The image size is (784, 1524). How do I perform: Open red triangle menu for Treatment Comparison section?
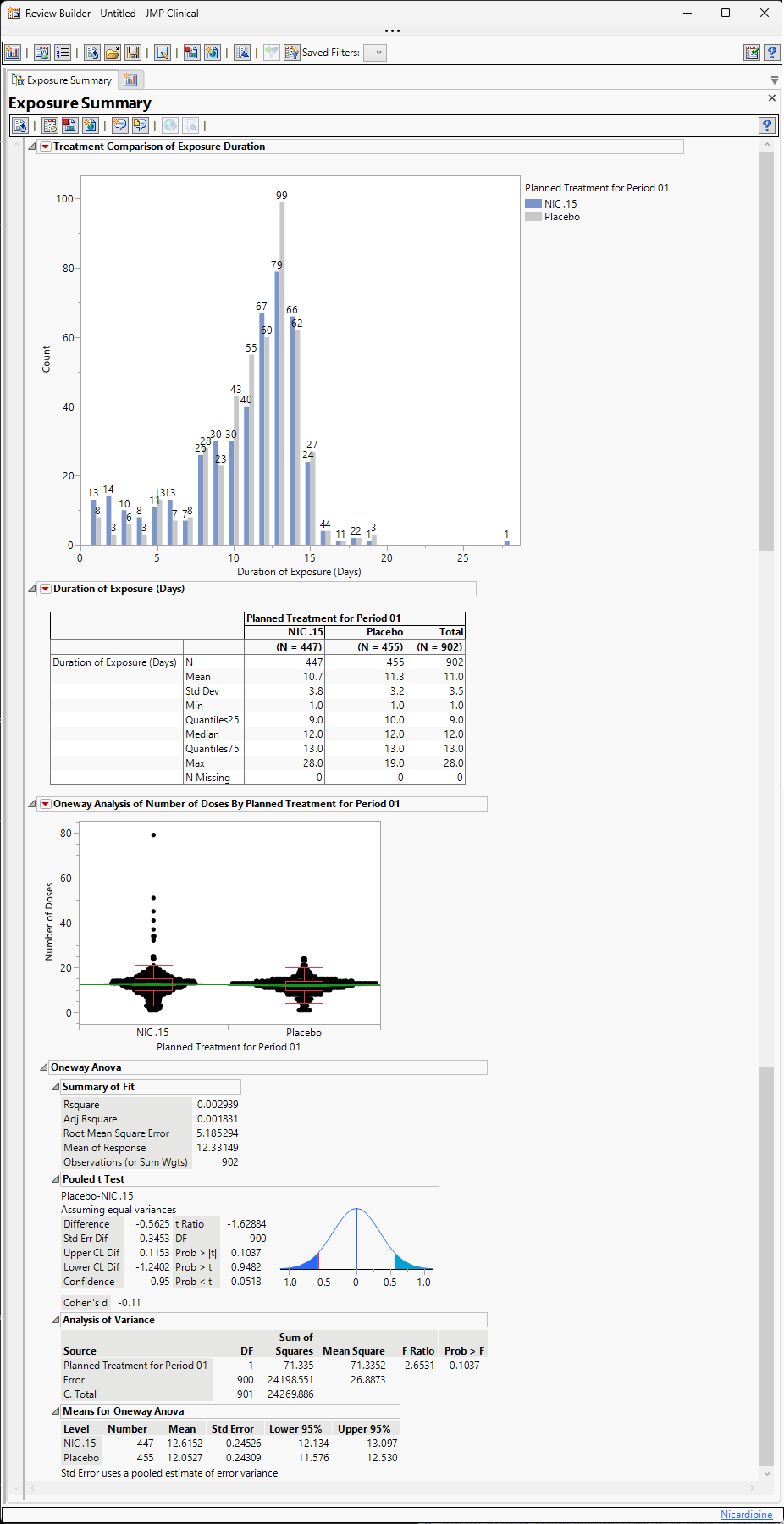(x=46, y=147)
